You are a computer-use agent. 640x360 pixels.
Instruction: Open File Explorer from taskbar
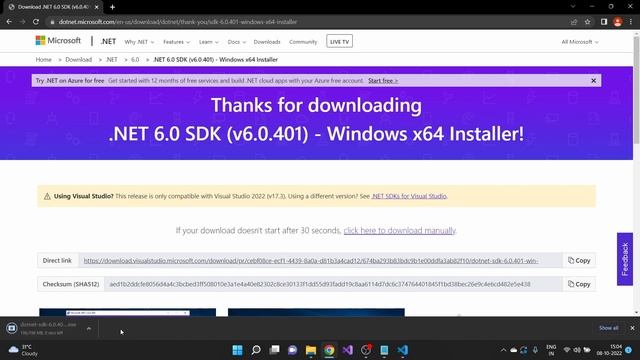click(311, 350)
